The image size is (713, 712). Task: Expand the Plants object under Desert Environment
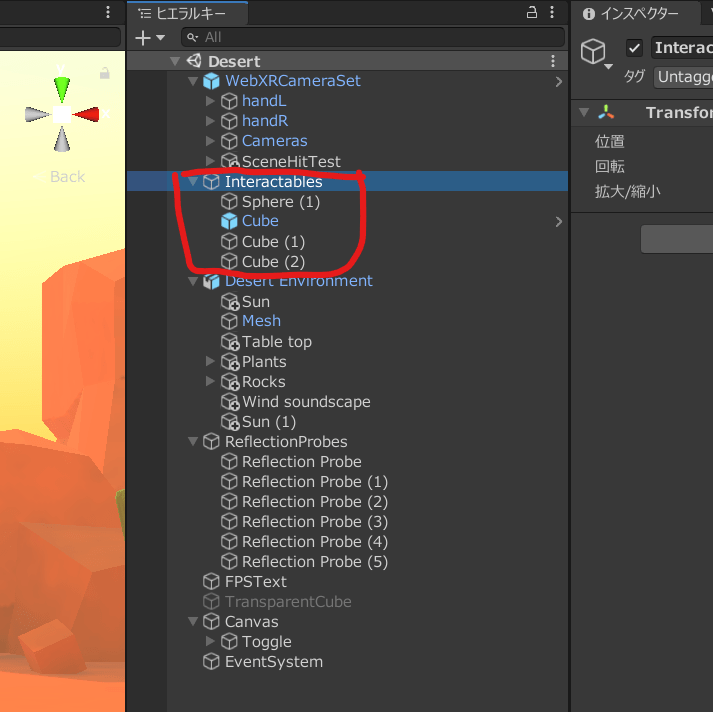click(x=210, y=361)
